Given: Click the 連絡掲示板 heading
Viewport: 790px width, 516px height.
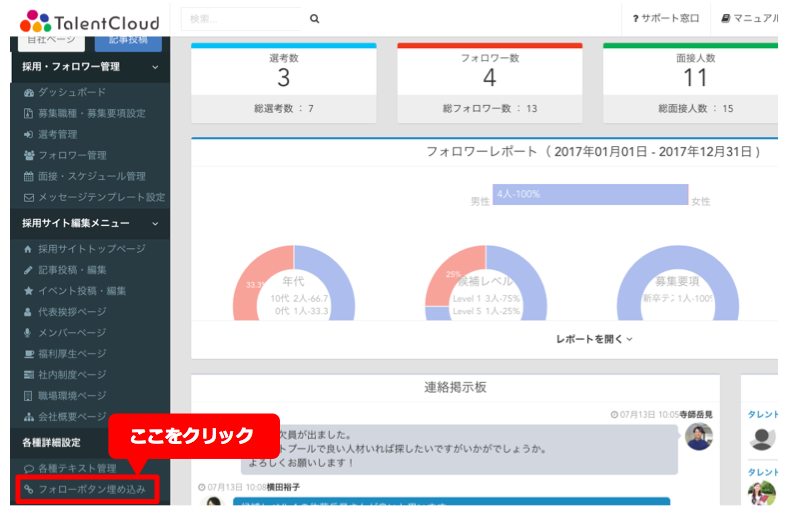Looking at the screenshot, I should (455, 387).
